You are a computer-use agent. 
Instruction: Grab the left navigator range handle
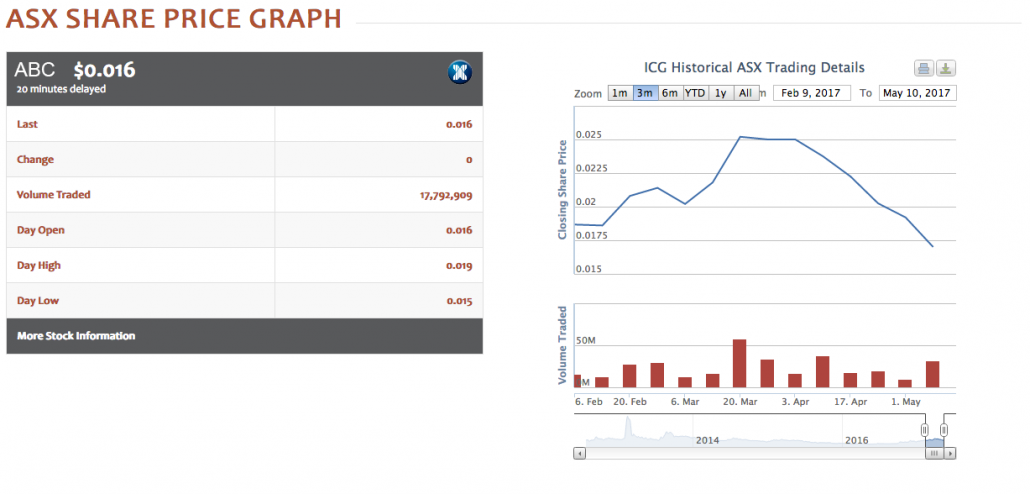pyautogui.click(x=924, y=430)
